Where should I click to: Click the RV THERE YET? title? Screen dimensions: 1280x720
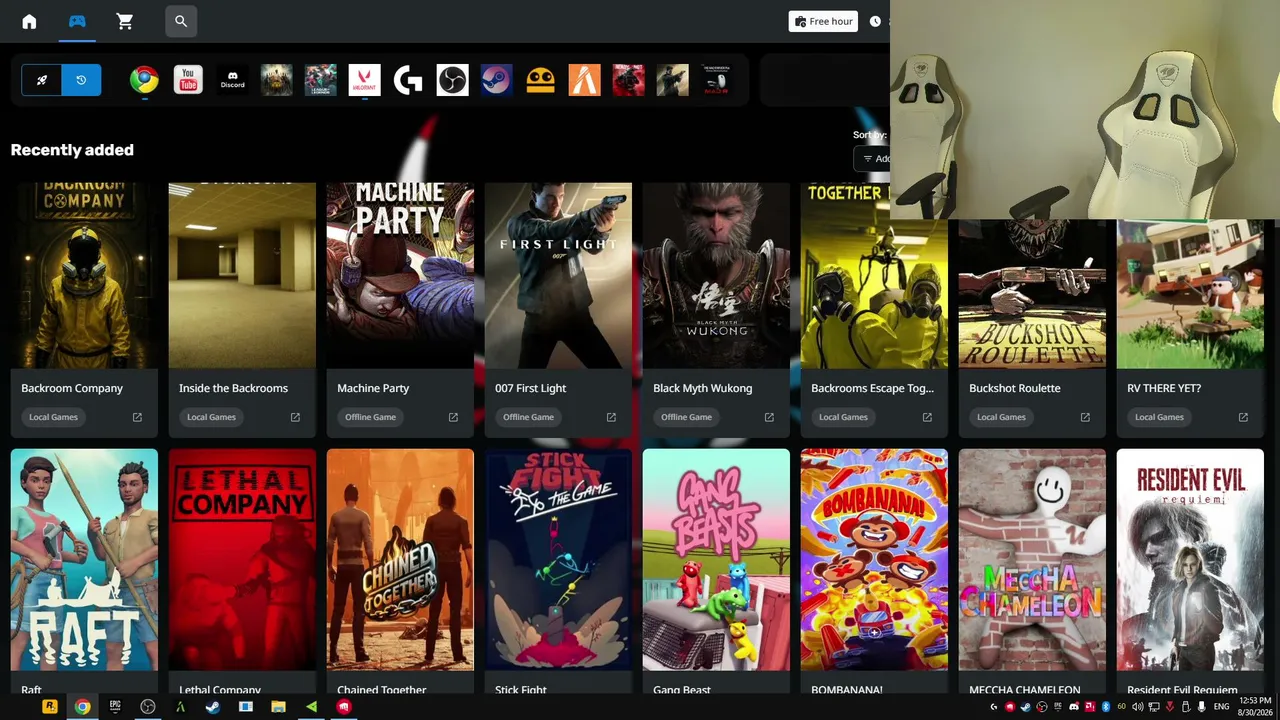point(1165,388)
